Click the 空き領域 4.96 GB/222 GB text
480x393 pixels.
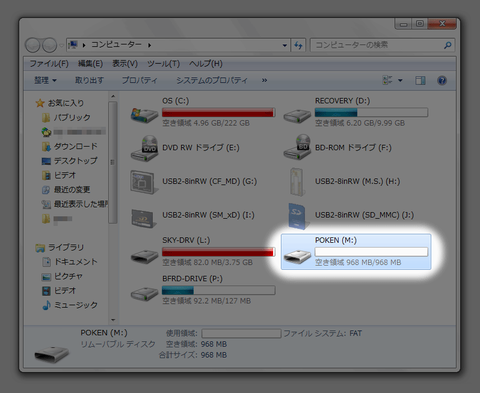click(x=206, y=123)
